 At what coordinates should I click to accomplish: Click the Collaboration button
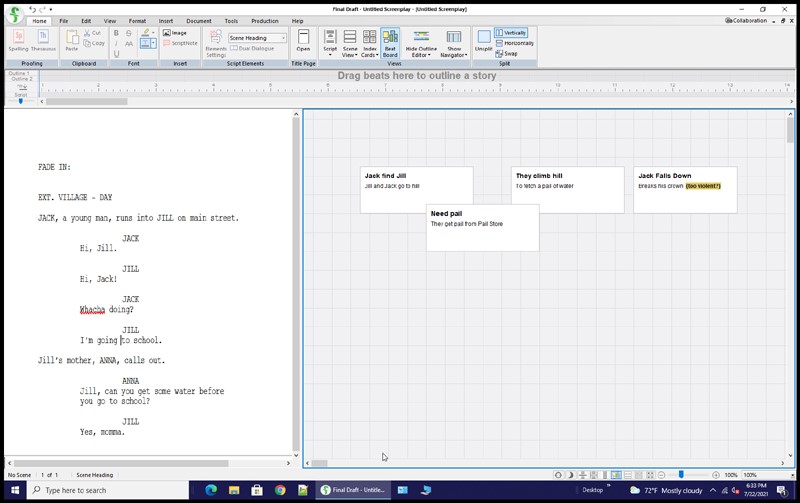coord(744,20)
